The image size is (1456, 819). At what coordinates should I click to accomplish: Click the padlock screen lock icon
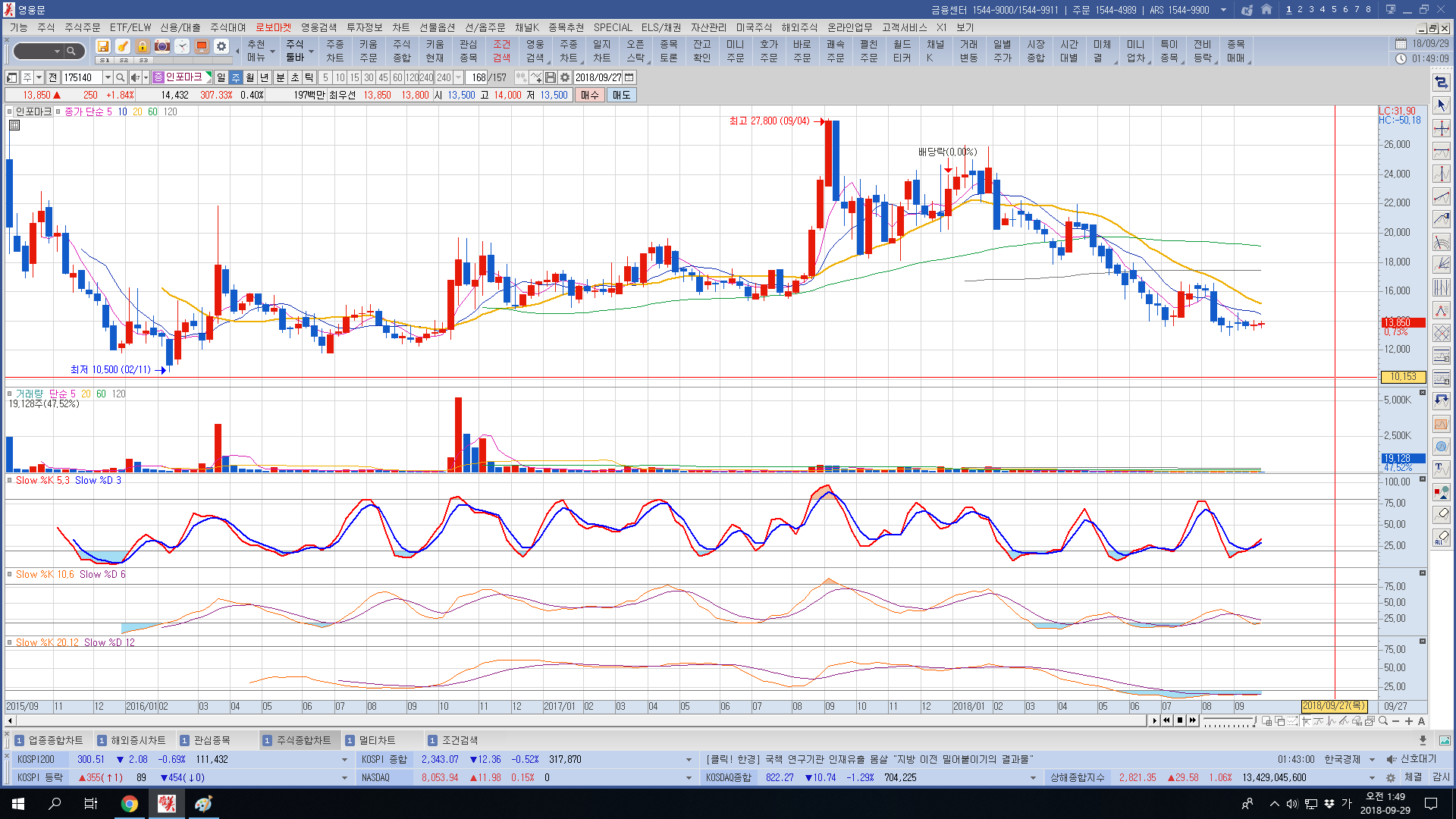(x=143, y=47)
